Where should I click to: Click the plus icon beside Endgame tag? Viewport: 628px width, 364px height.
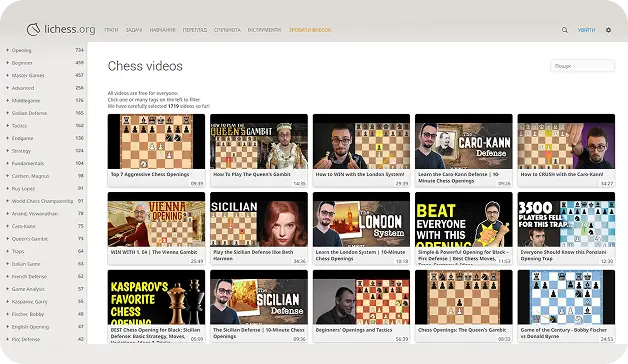pos(7,138)
